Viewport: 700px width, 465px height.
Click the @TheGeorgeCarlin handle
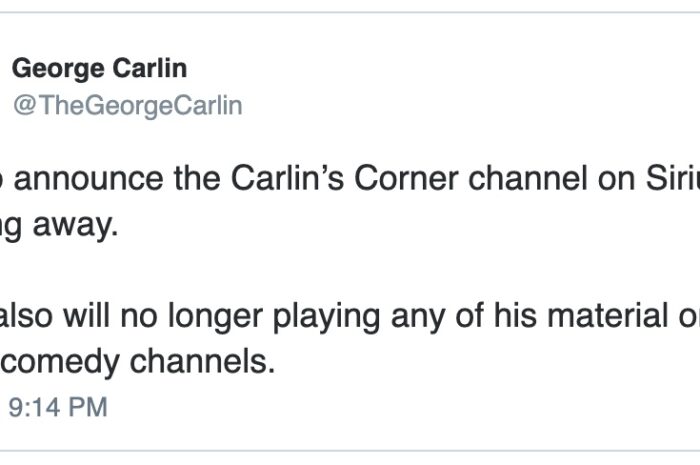(x=128, y=106)
